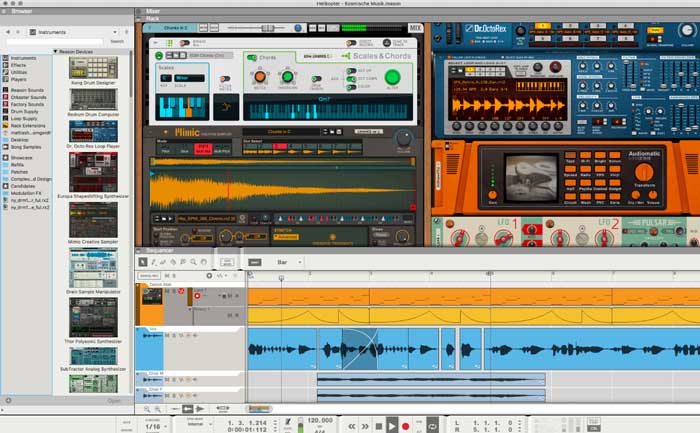This screenshot has width=700, height=433.
Task: Collapse the Mixer panel header
Action: 139,11
